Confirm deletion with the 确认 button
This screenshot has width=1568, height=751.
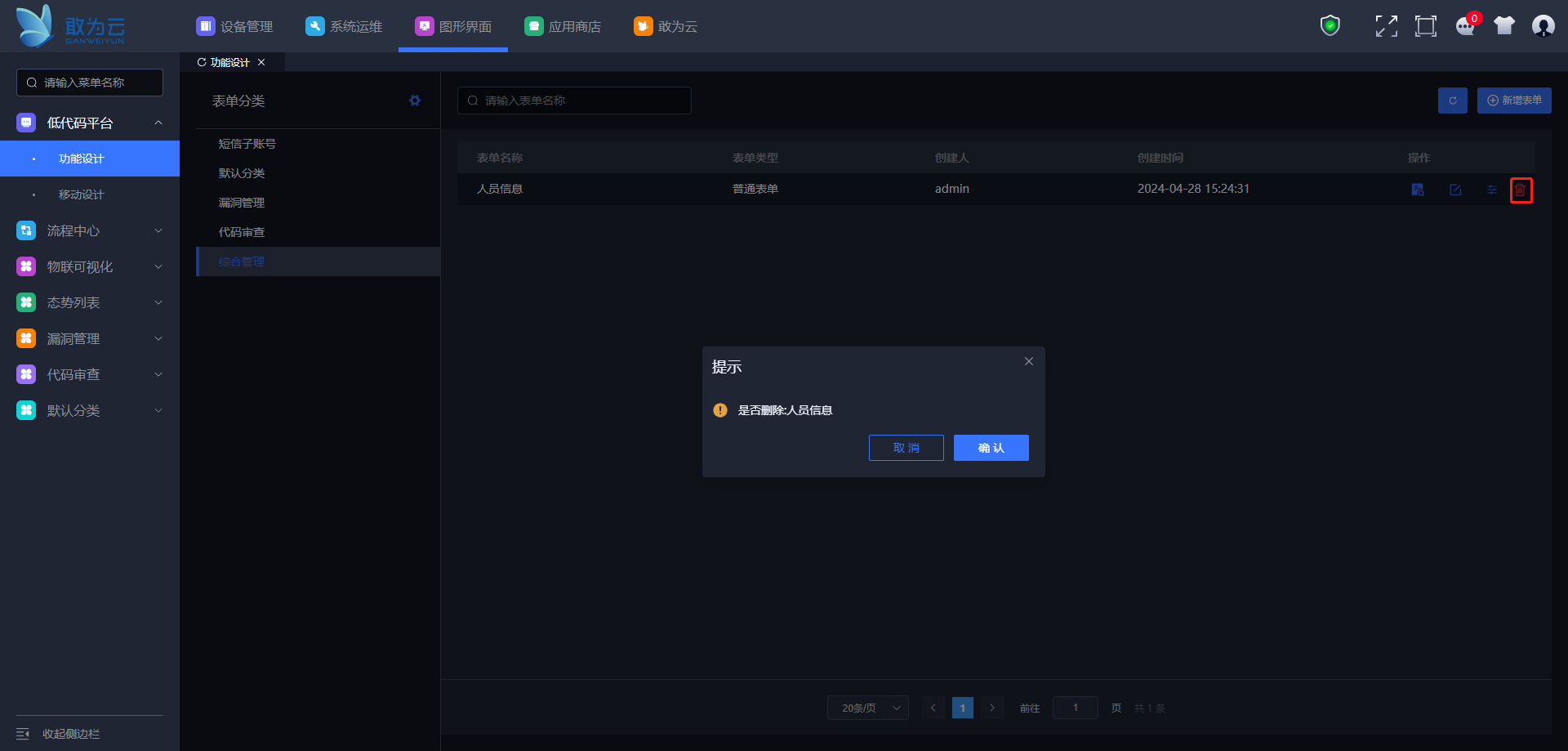(x=991, y=448)
